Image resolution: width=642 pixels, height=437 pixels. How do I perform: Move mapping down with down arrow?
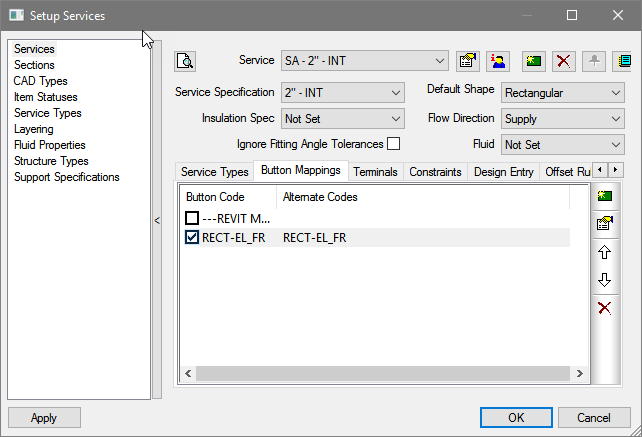604,280
